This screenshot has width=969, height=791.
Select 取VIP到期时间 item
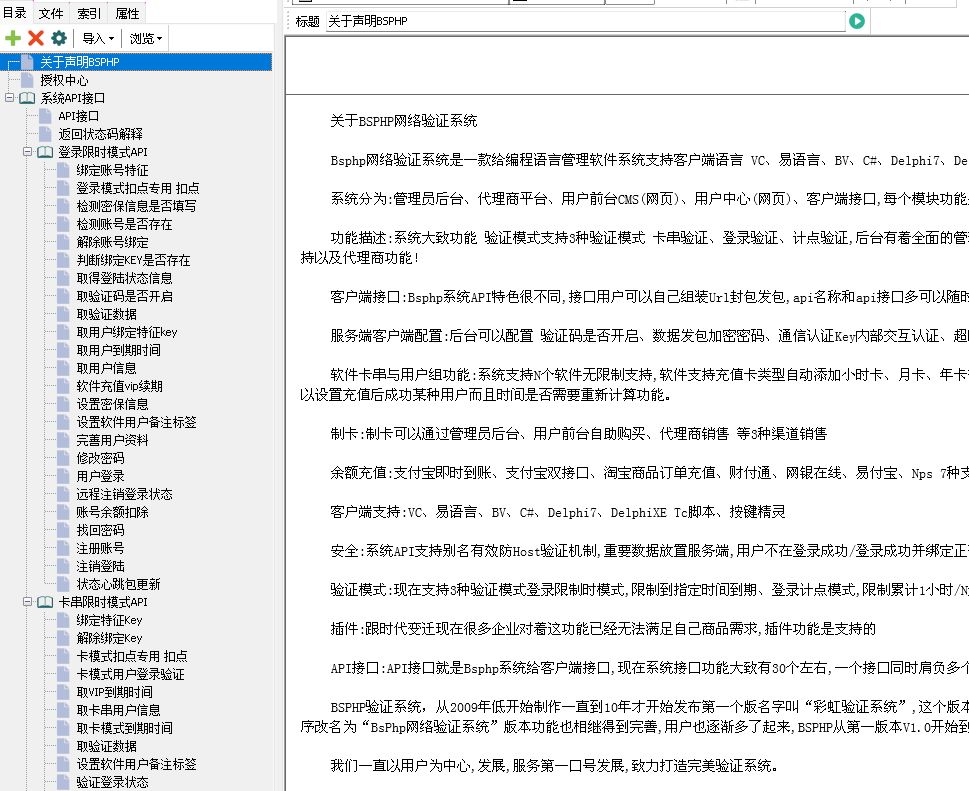[x=114, y=692]
